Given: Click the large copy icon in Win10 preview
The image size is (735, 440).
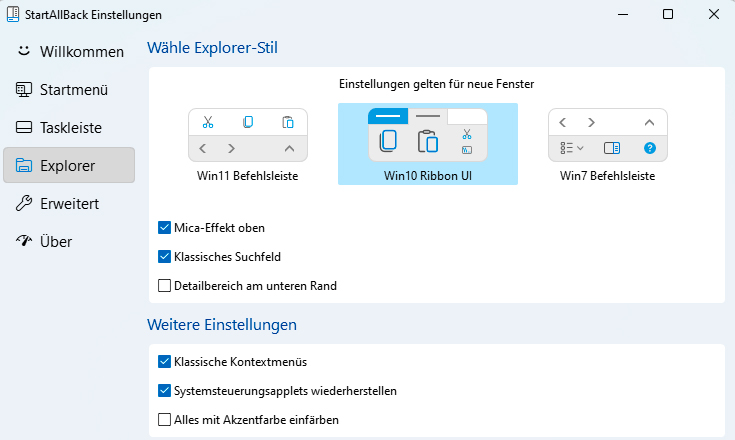Looking at the screenshot, I should (388, 141).
